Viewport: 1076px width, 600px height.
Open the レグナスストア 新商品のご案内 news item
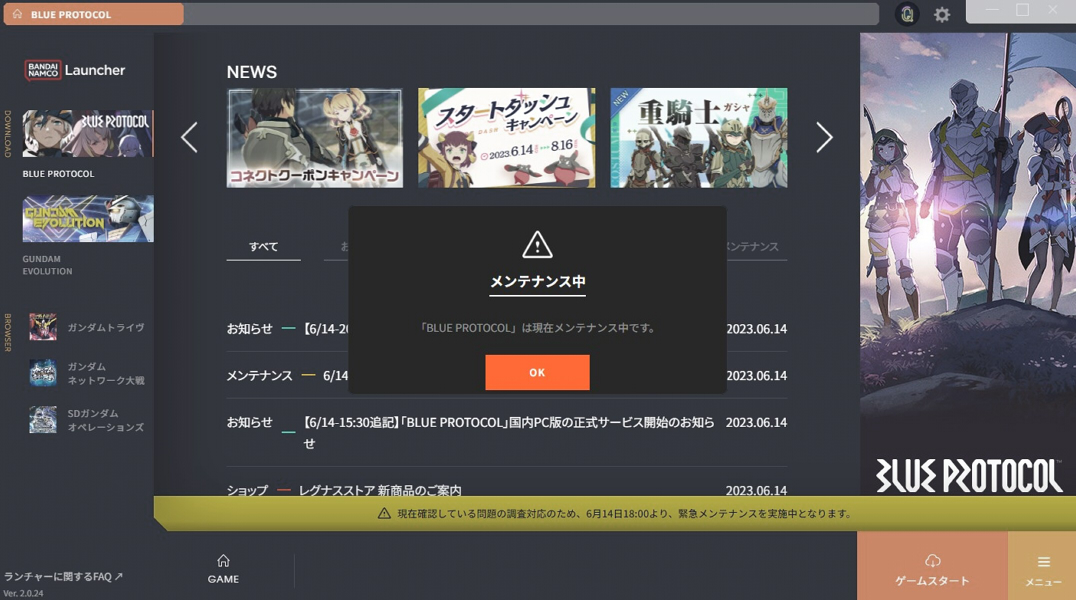pyautogui.click(x=506, y=489)
